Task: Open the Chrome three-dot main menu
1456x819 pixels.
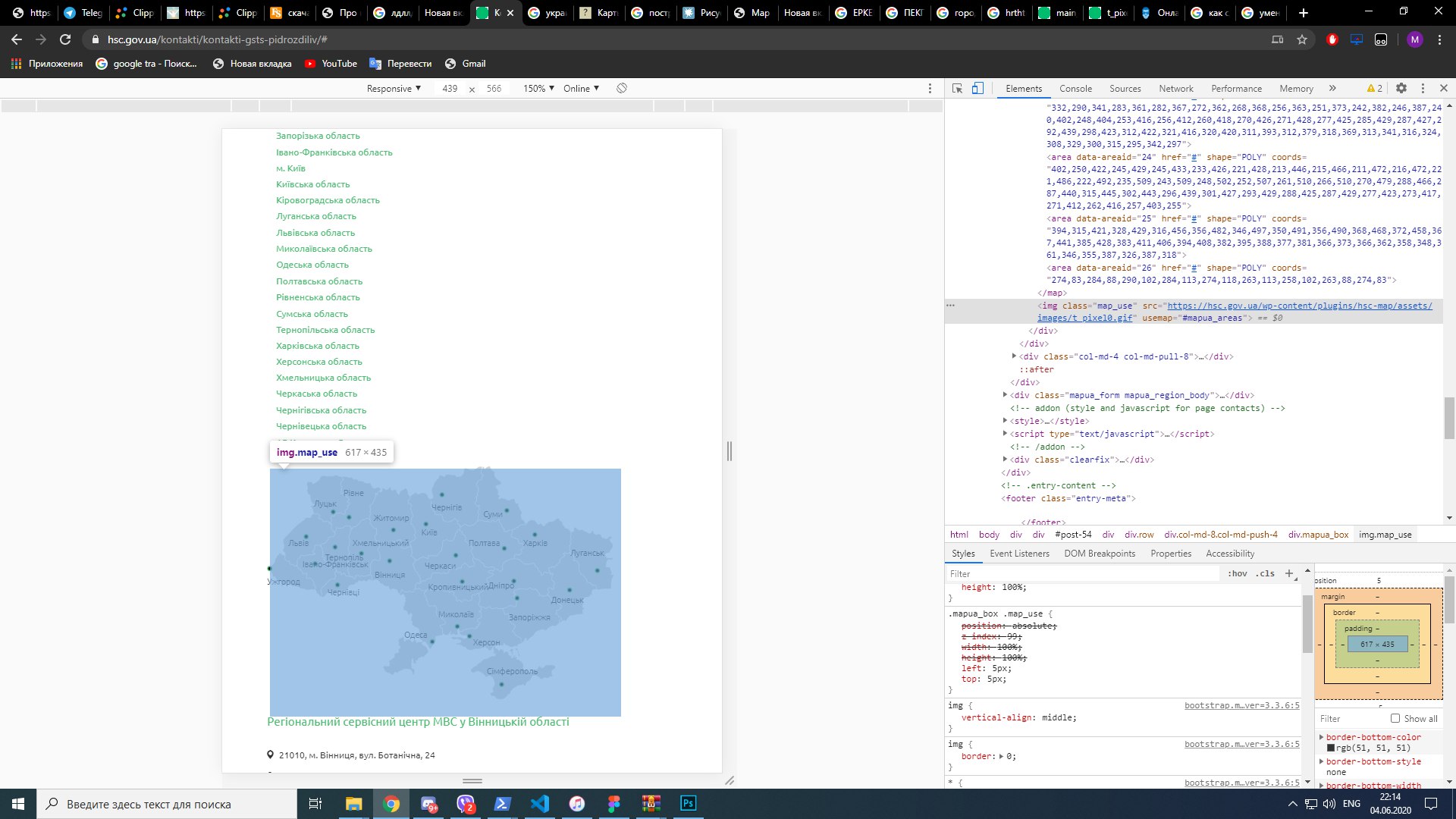Action: (1439, 39)
